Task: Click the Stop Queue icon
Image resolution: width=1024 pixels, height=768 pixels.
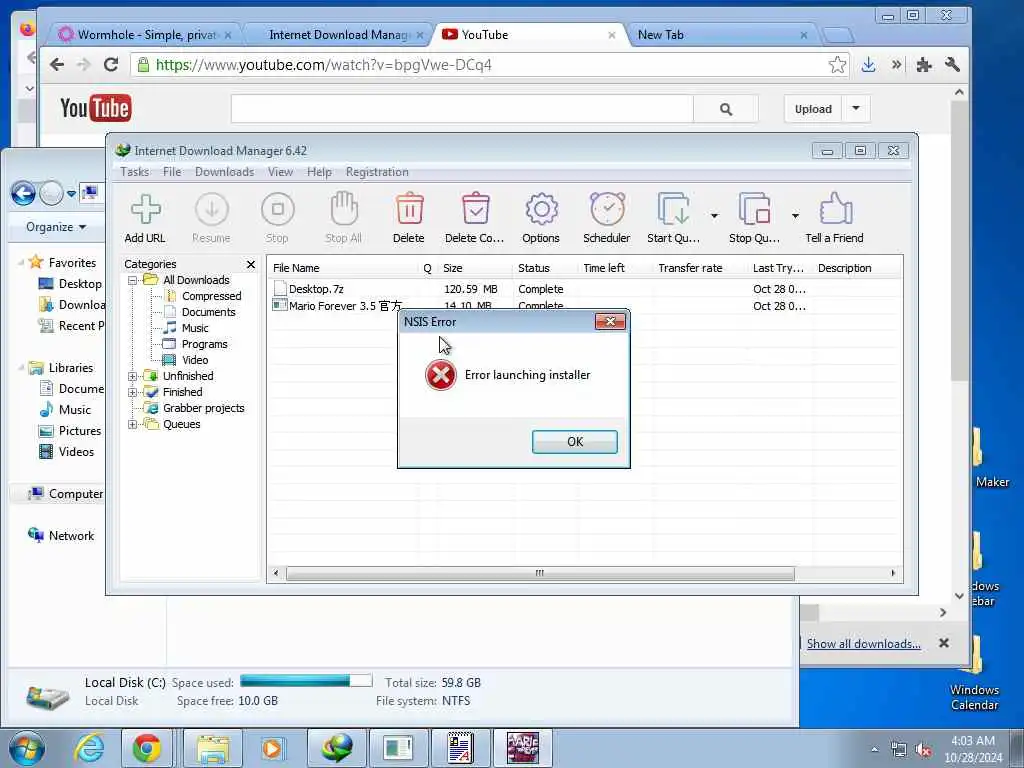Action: point(754,209)
